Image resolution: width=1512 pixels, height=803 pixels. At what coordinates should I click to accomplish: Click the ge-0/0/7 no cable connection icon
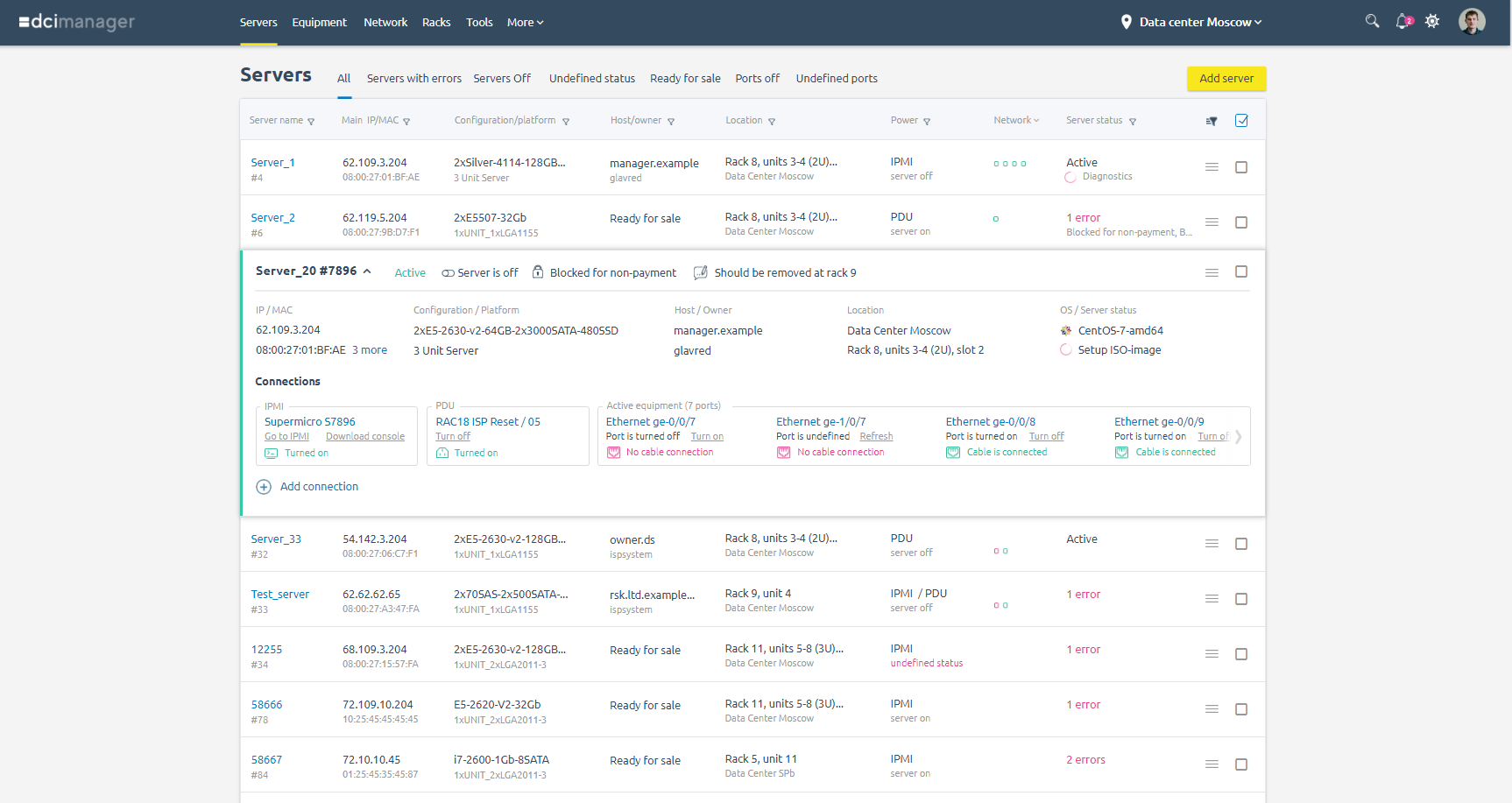(614, 453)
